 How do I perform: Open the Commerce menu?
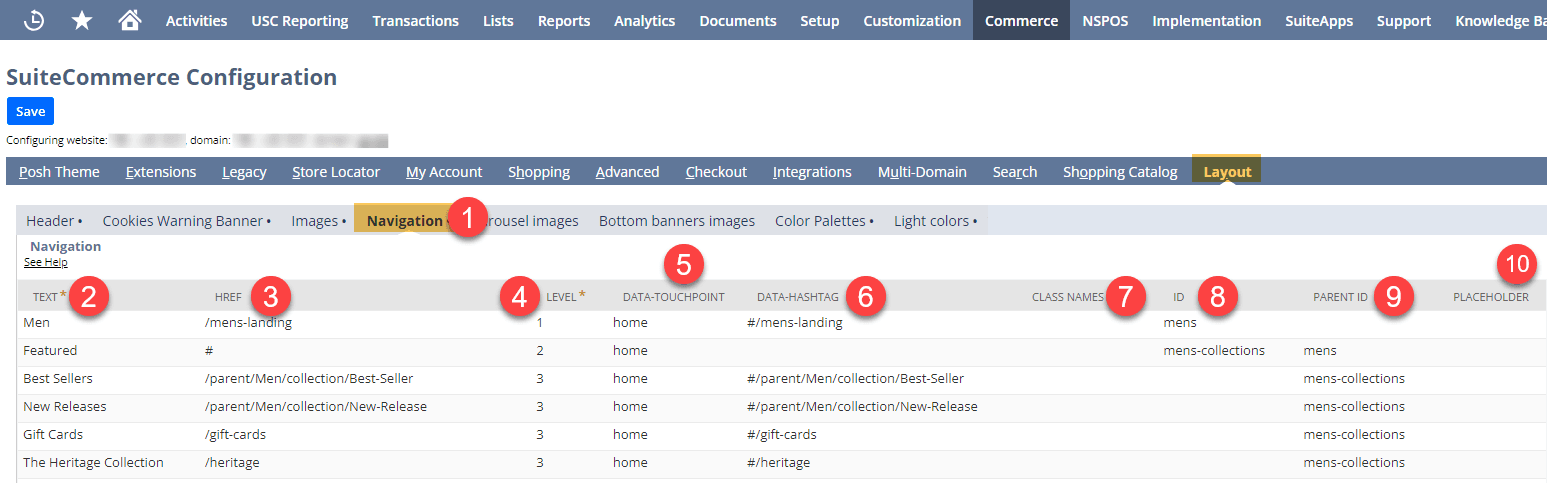pyautogui.click(x=1021, y=20)
